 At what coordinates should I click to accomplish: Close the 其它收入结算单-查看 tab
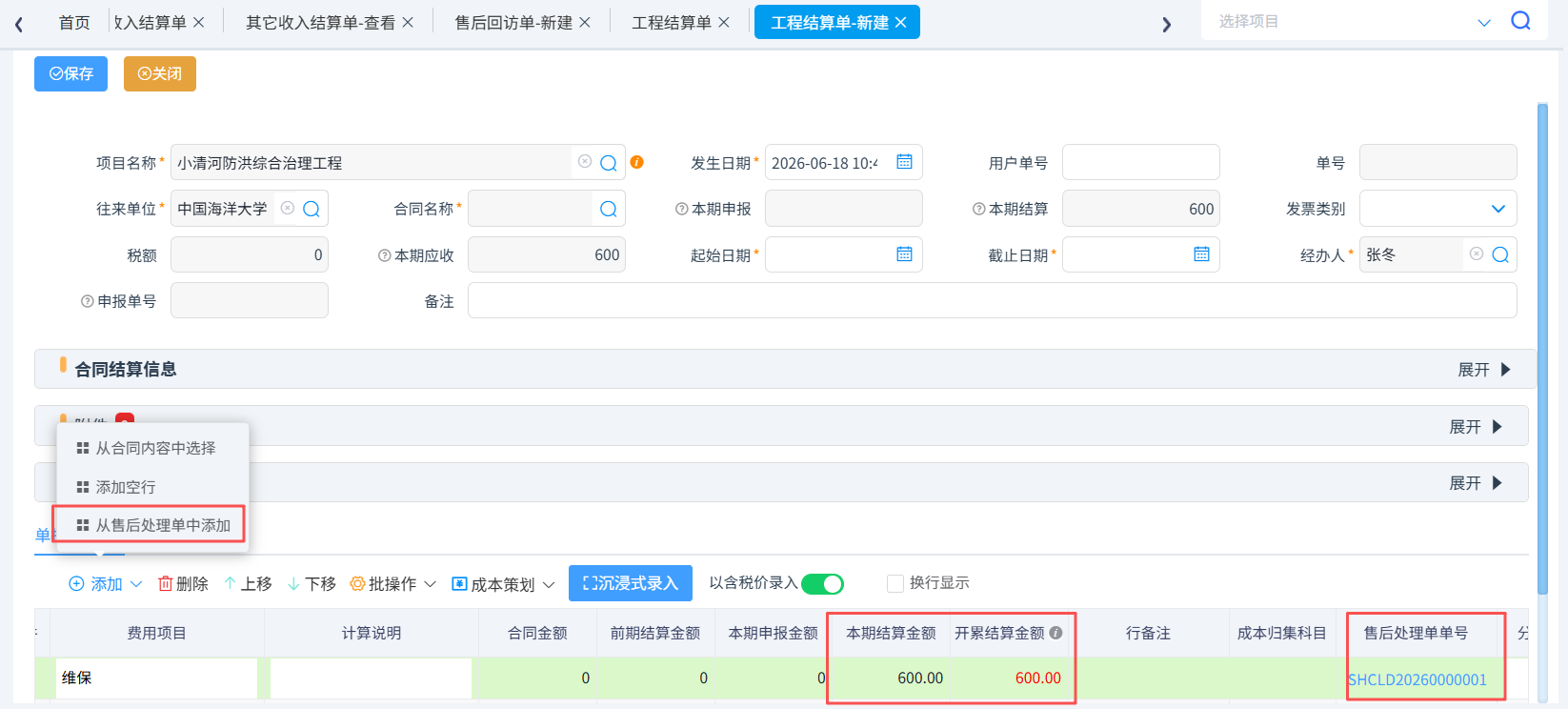tap(408, 22)
